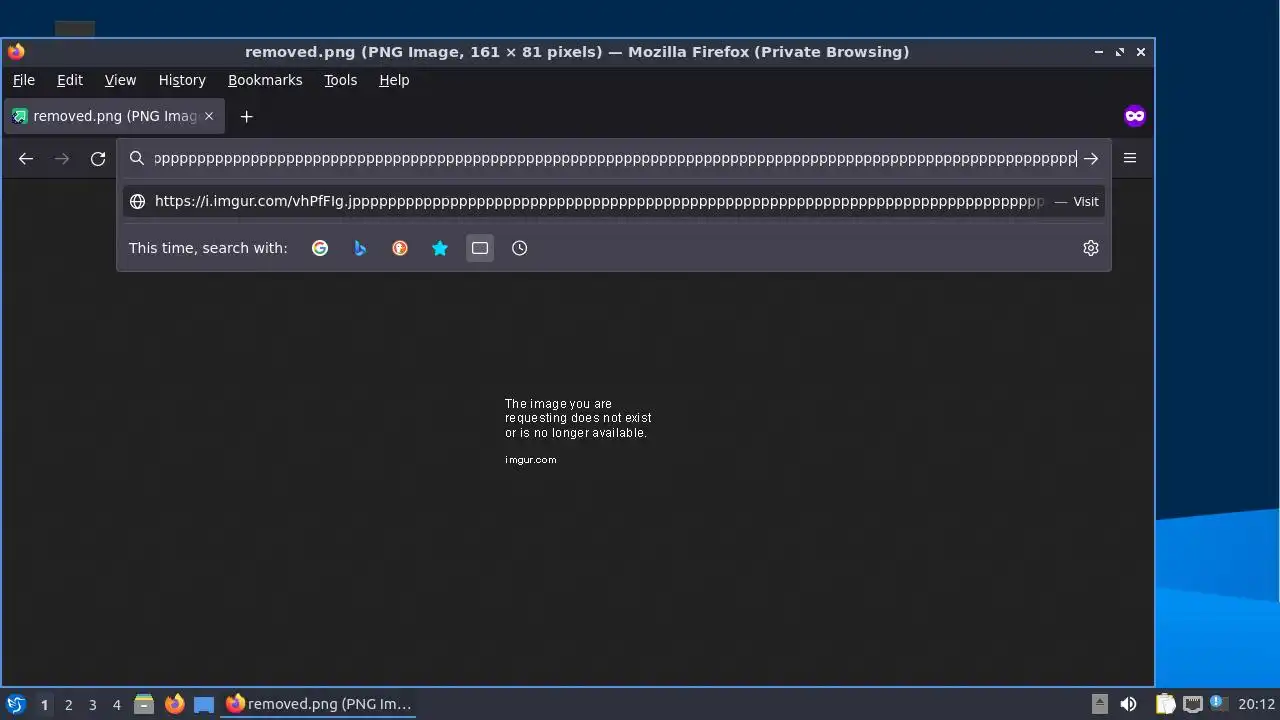Open the Bookmarks menu
The width and height of the screenshot is (1280, 720).
265,80
